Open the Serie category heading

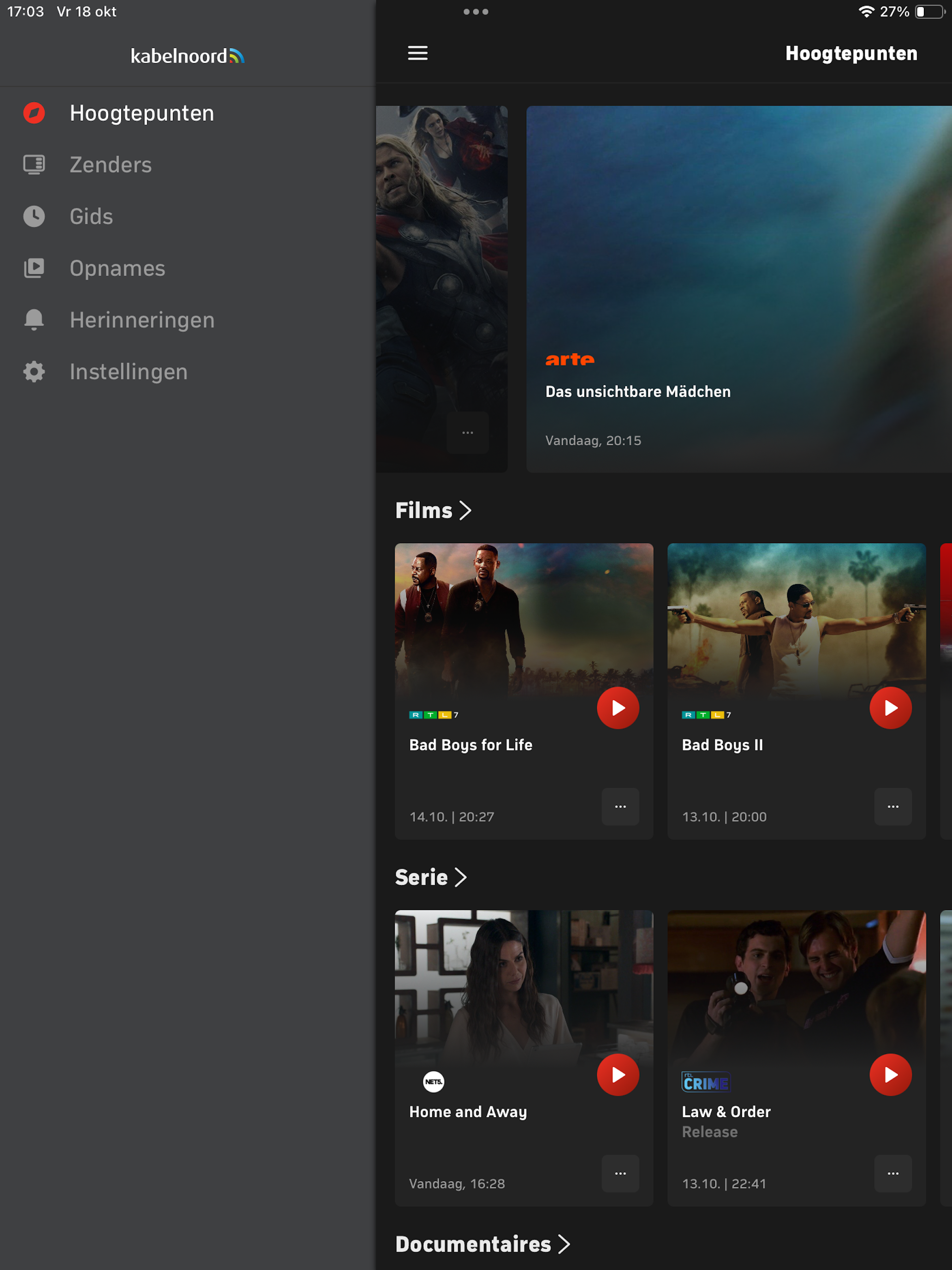tap(421, 877)
